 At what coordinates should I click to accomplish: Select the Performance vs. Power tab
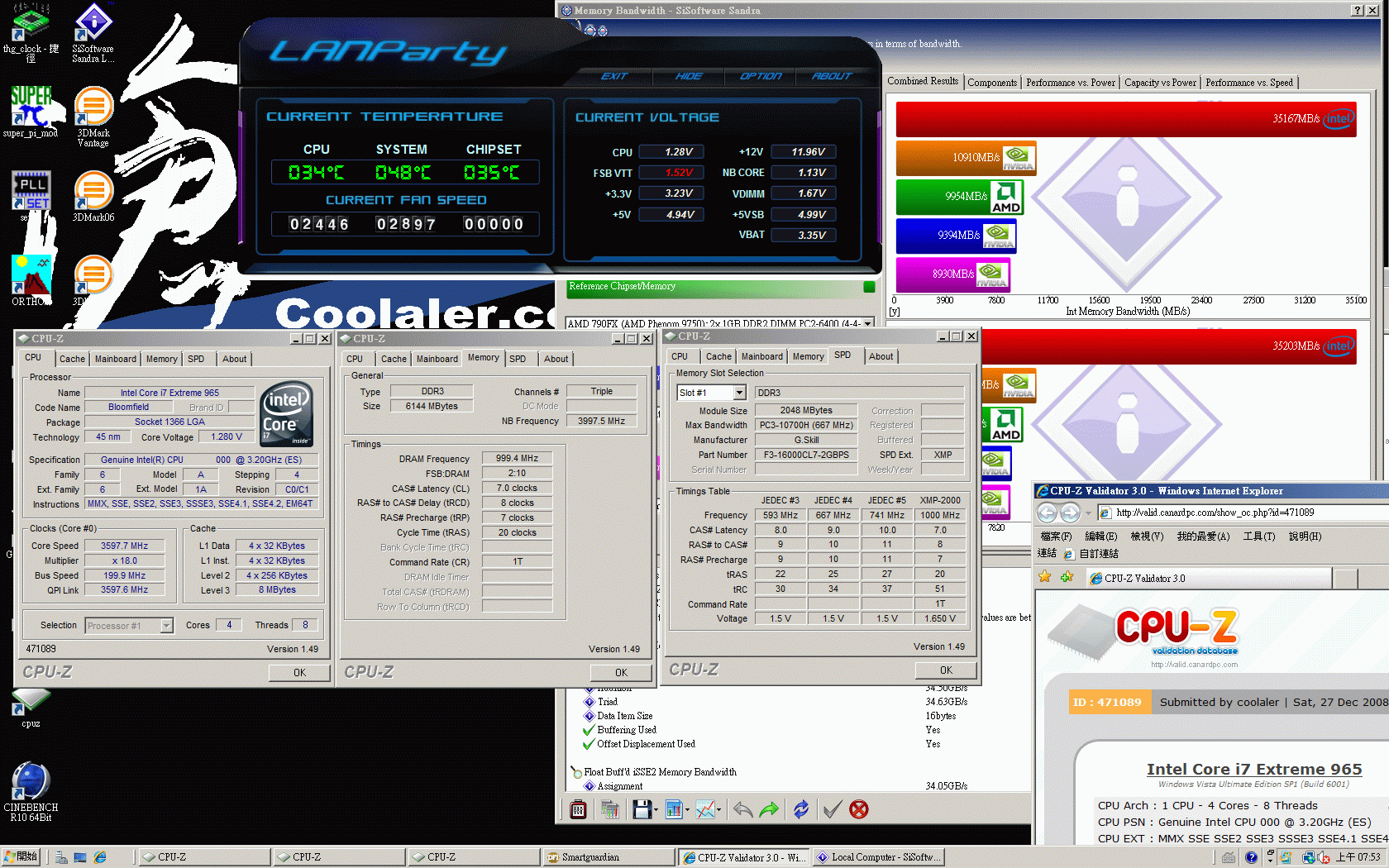click(x=1070, y=83)
